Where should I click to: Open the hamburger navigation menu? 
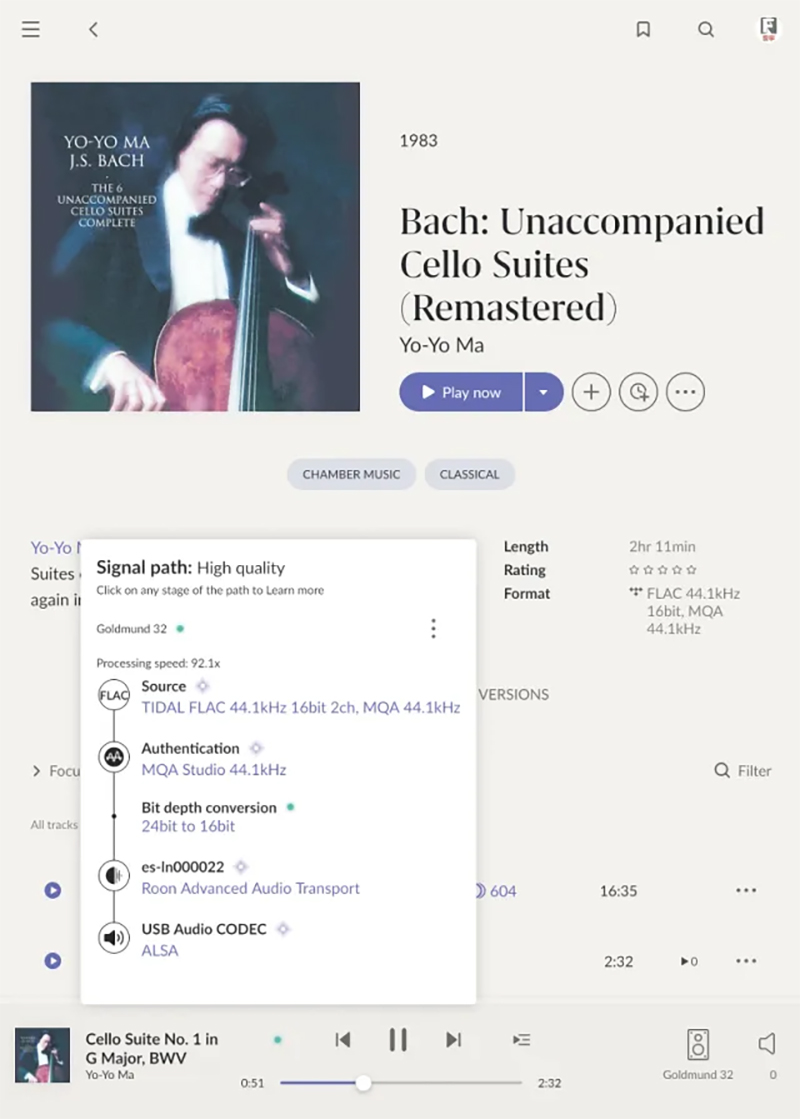[31, 29]
